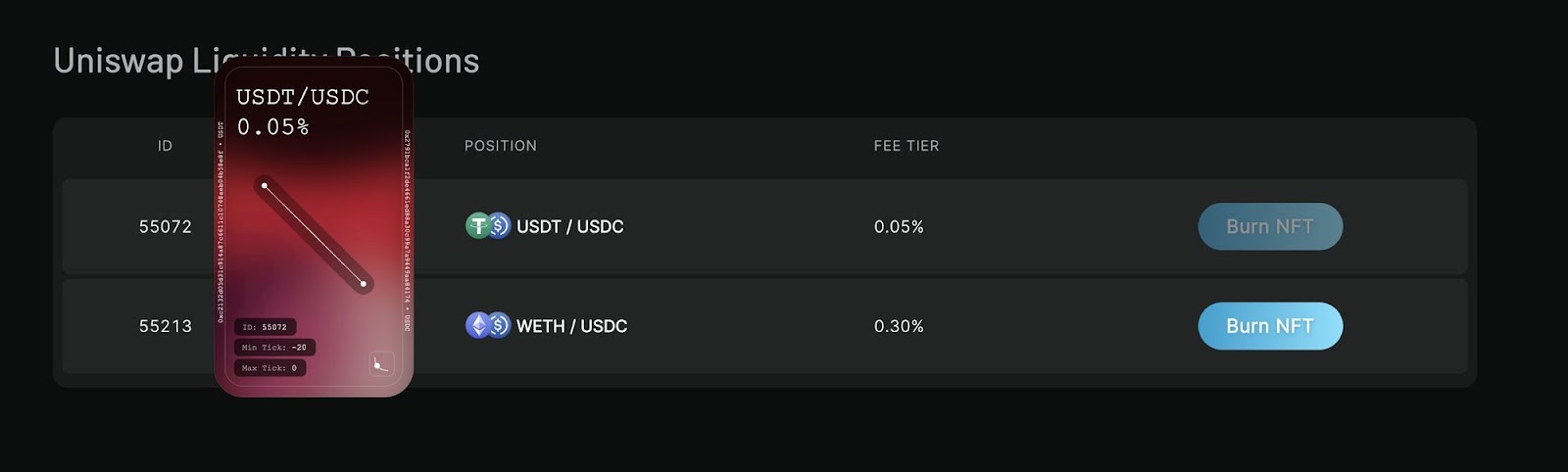Burn NFT for position 55213

pos(1270,326)
